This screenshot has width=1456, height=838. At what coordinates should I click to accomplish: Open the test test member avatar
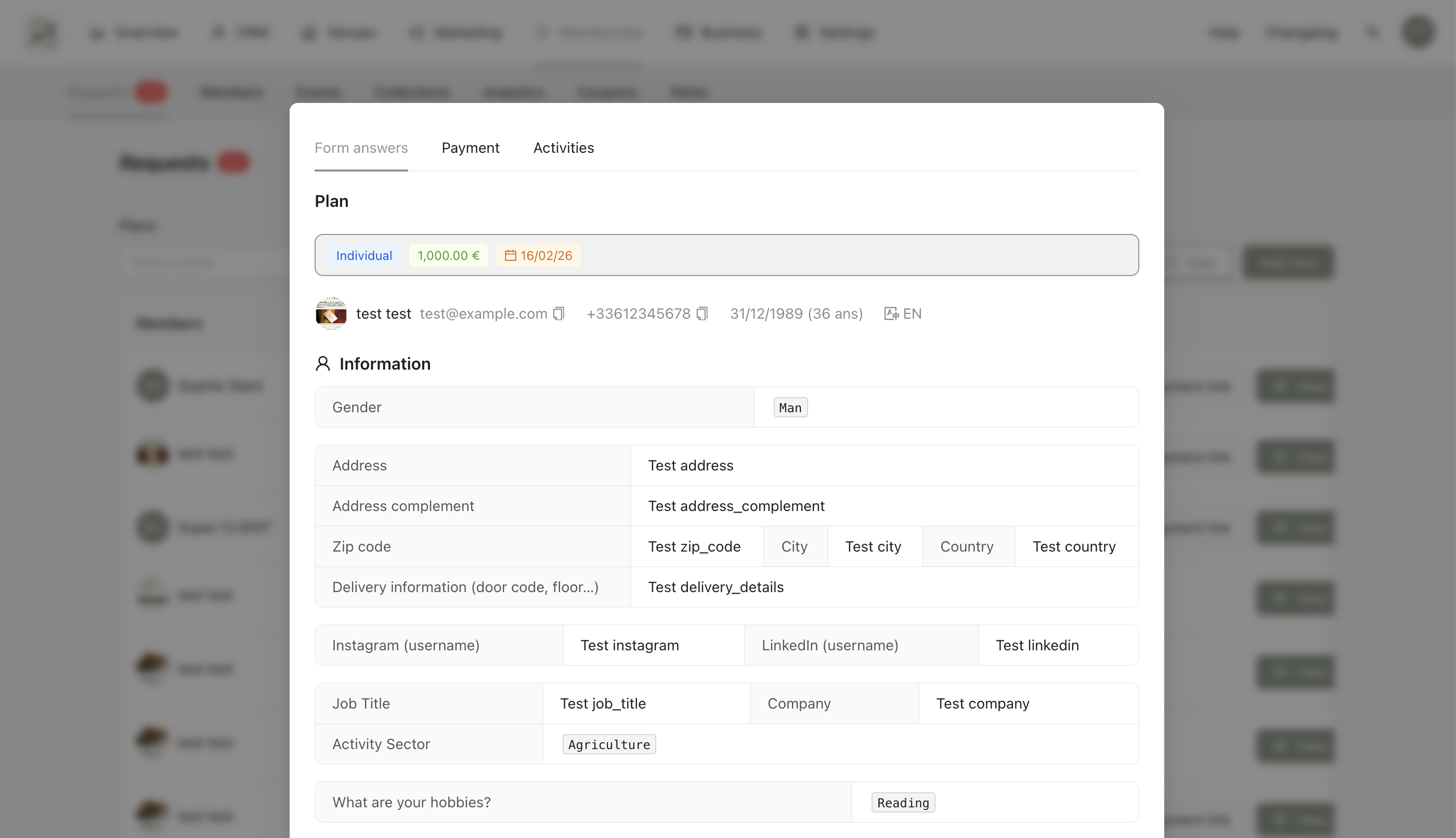click(x=331, y=313)
